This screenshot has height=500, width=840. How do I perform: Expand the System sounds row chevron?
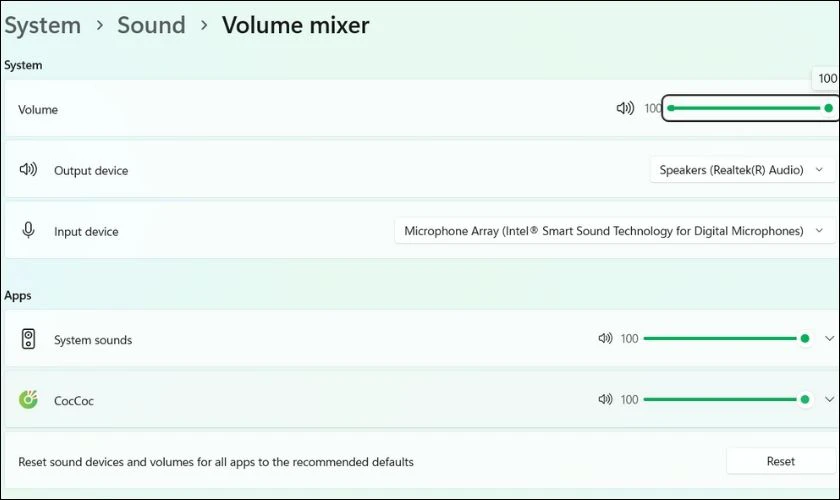(829, 338)
